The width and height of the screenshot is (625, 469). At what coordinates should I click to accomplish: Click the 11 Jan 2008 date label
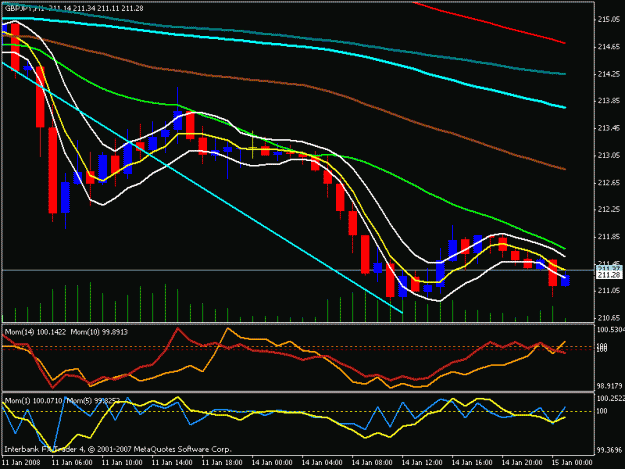tap(21, 463)
